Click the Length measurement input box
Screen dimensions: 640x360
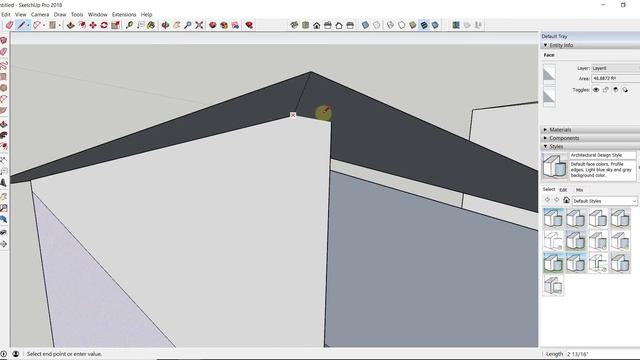[603, 354]
